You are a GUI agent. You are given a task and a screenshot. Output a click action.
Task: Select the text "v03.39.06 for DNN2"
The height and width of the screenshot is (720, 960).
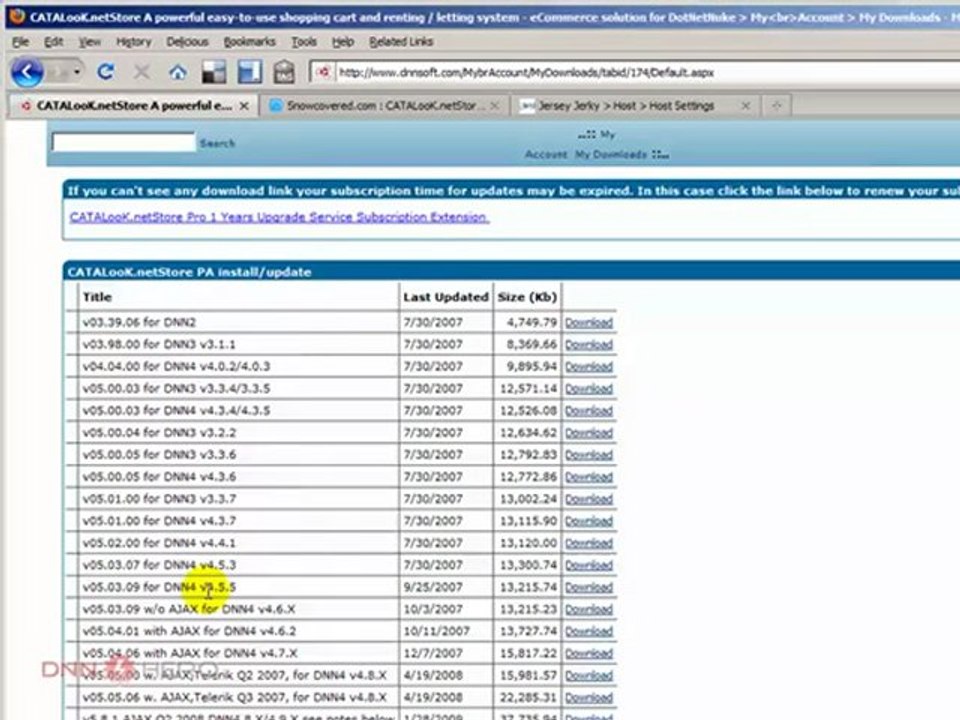[140, 322]
